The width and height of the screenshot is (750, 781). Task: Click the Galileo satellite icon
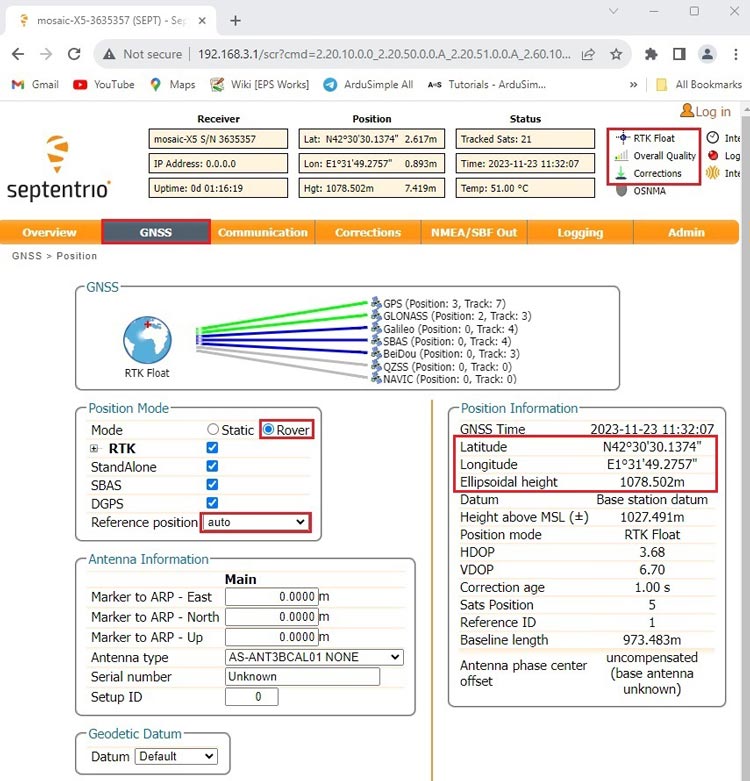376,328
